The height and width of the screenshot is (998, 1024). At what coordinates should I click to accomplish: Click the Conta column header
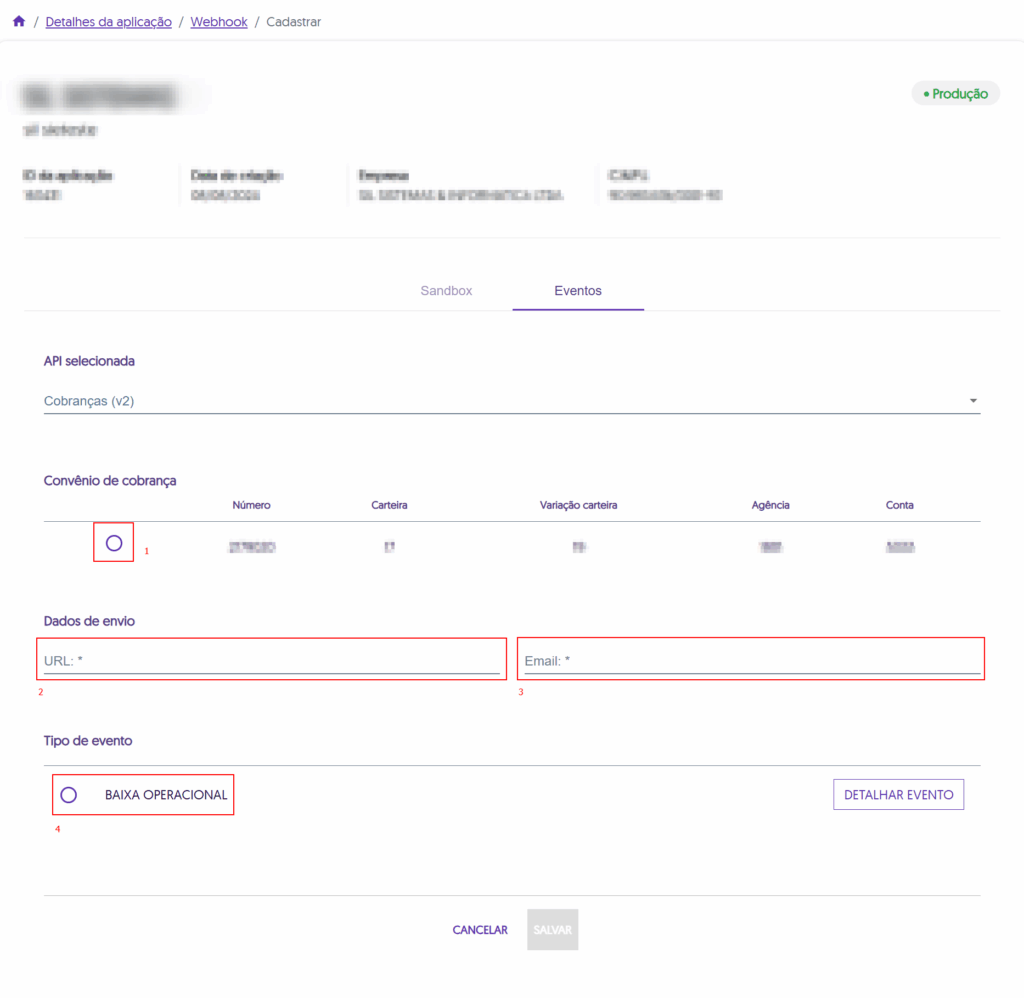point(899,505)
